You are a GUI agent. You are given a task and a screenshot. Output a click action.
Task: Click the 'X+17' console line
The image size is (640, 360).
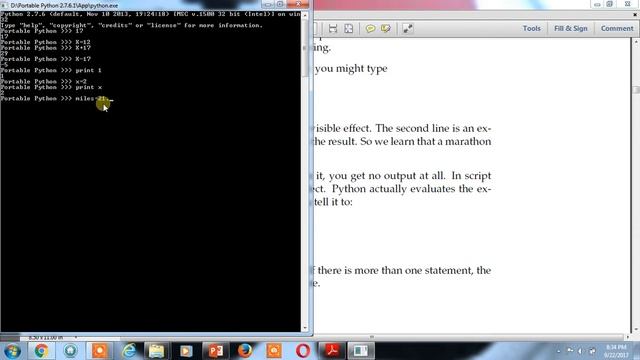[46, 48]
